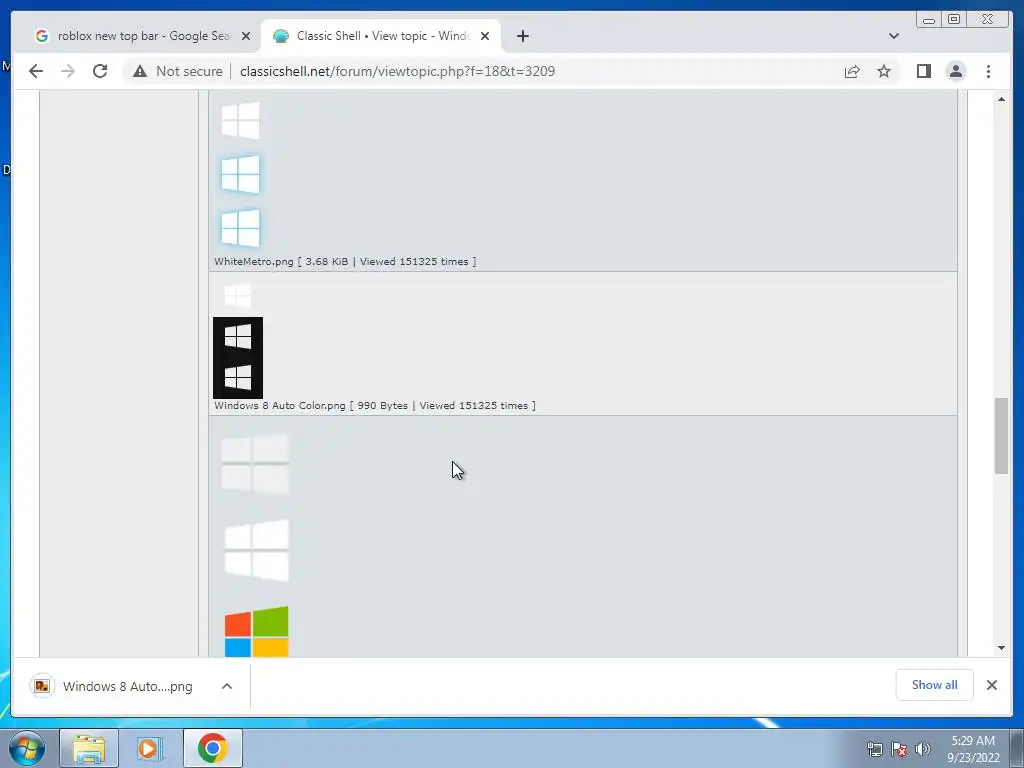Minimize the Chrome window
The width and height of the screenshot is (1024, 768).
point(929,20)
